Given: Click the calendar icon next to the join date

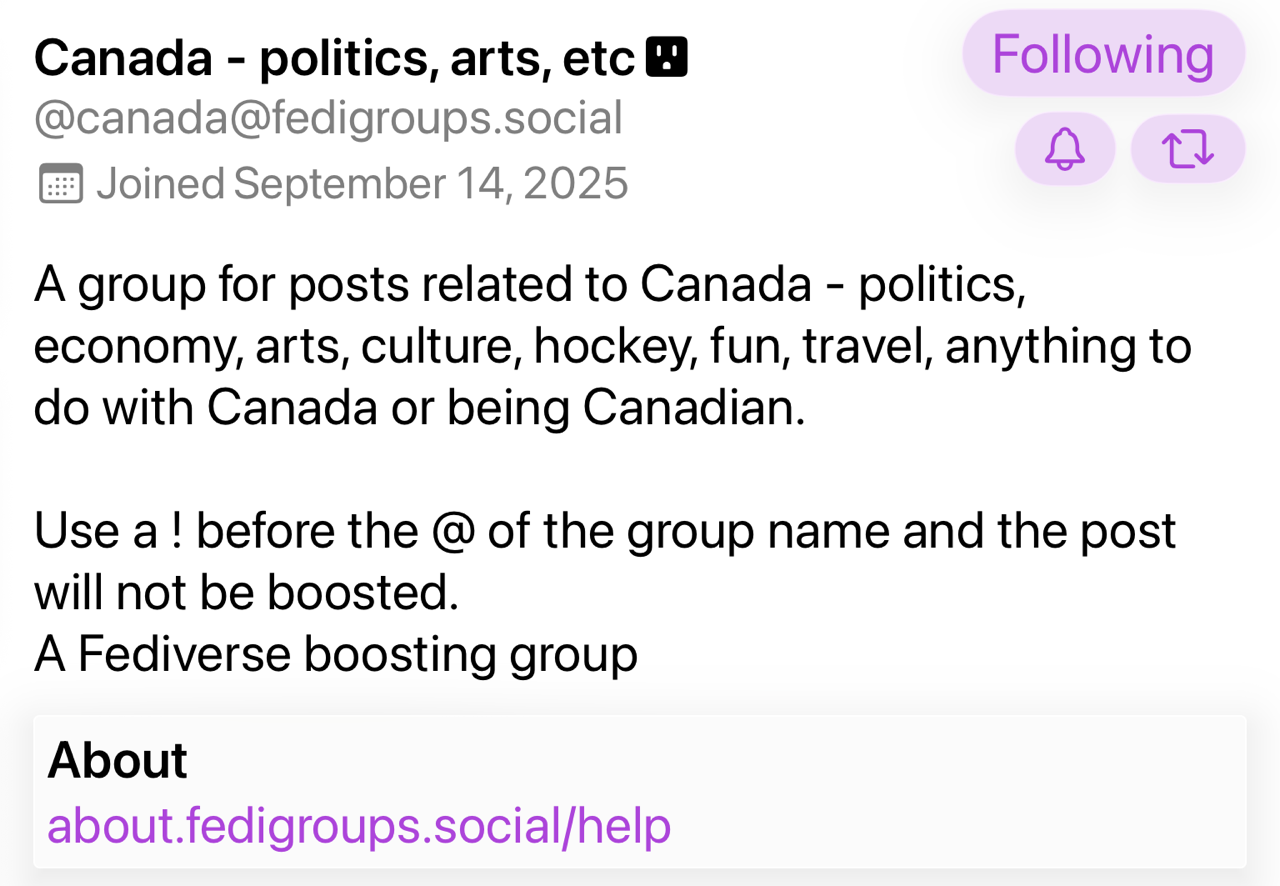Looking at the screenshot, I should 60,184.
